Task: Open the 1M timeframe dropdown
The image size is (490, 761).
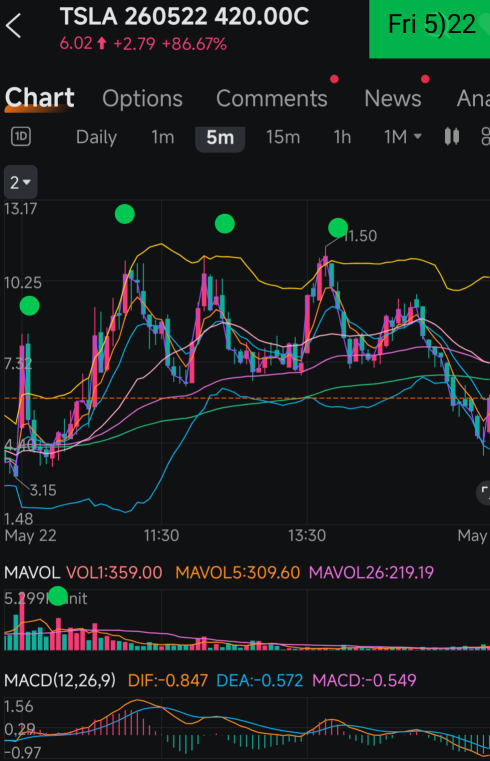Action: point(402,137)
